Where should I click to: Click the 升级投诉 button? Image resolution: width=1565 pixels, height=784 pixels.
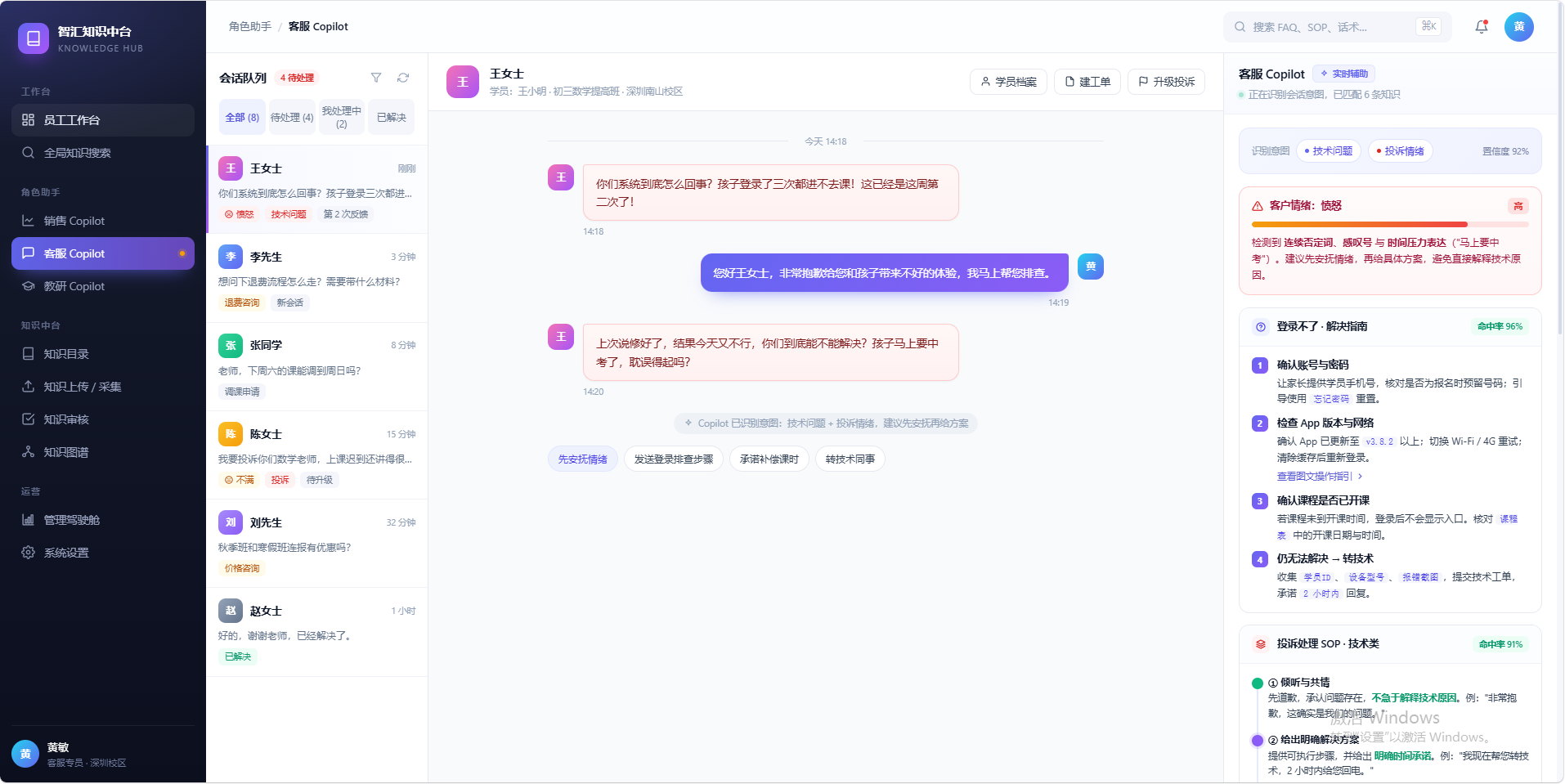coord(1167,82)
